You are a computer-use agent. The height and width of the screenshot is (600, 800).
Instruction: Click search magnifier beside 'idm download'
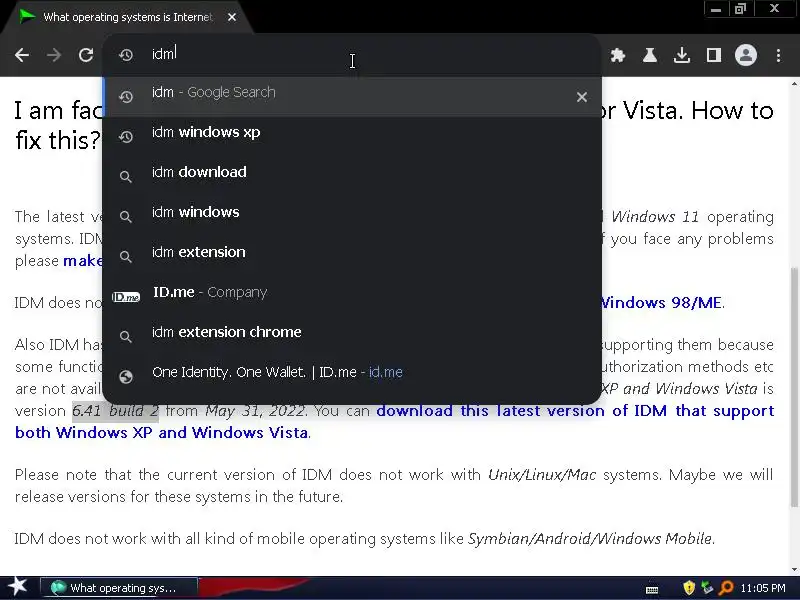point(126,177)
